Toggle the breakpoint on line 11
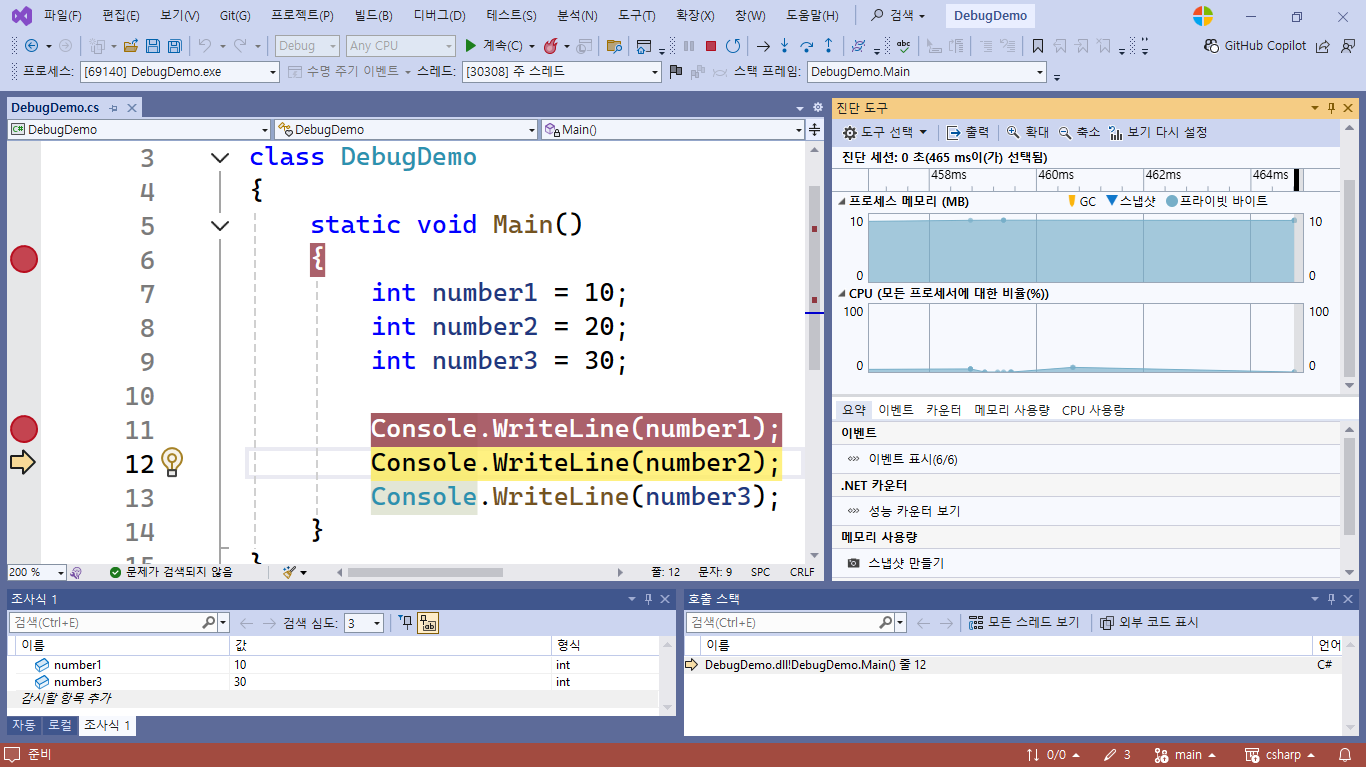The image size is (1366, 768). click(x=23, y=430)
